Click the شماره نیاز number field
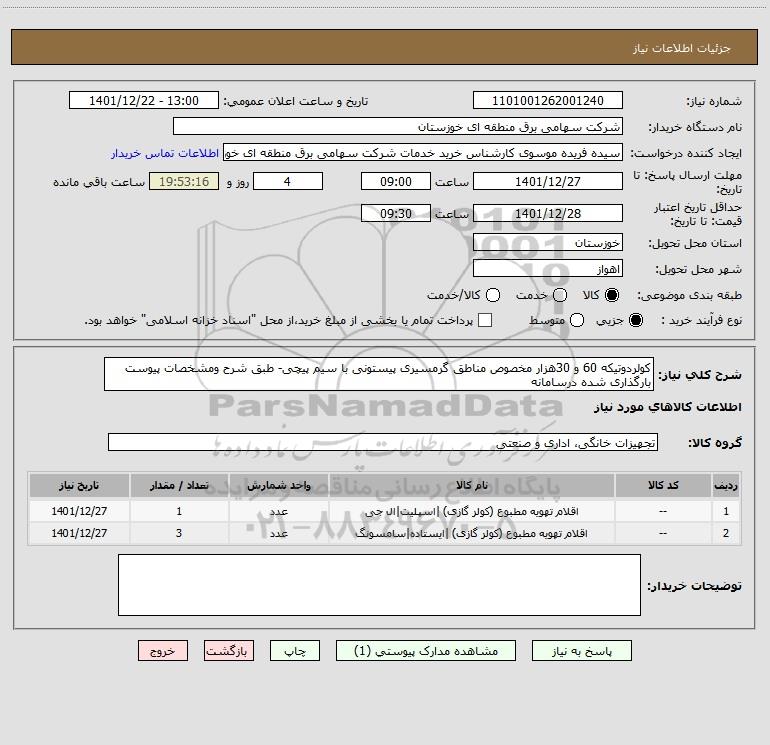The image size is (770, 745). pyautogui.click(x=547, y=101)
